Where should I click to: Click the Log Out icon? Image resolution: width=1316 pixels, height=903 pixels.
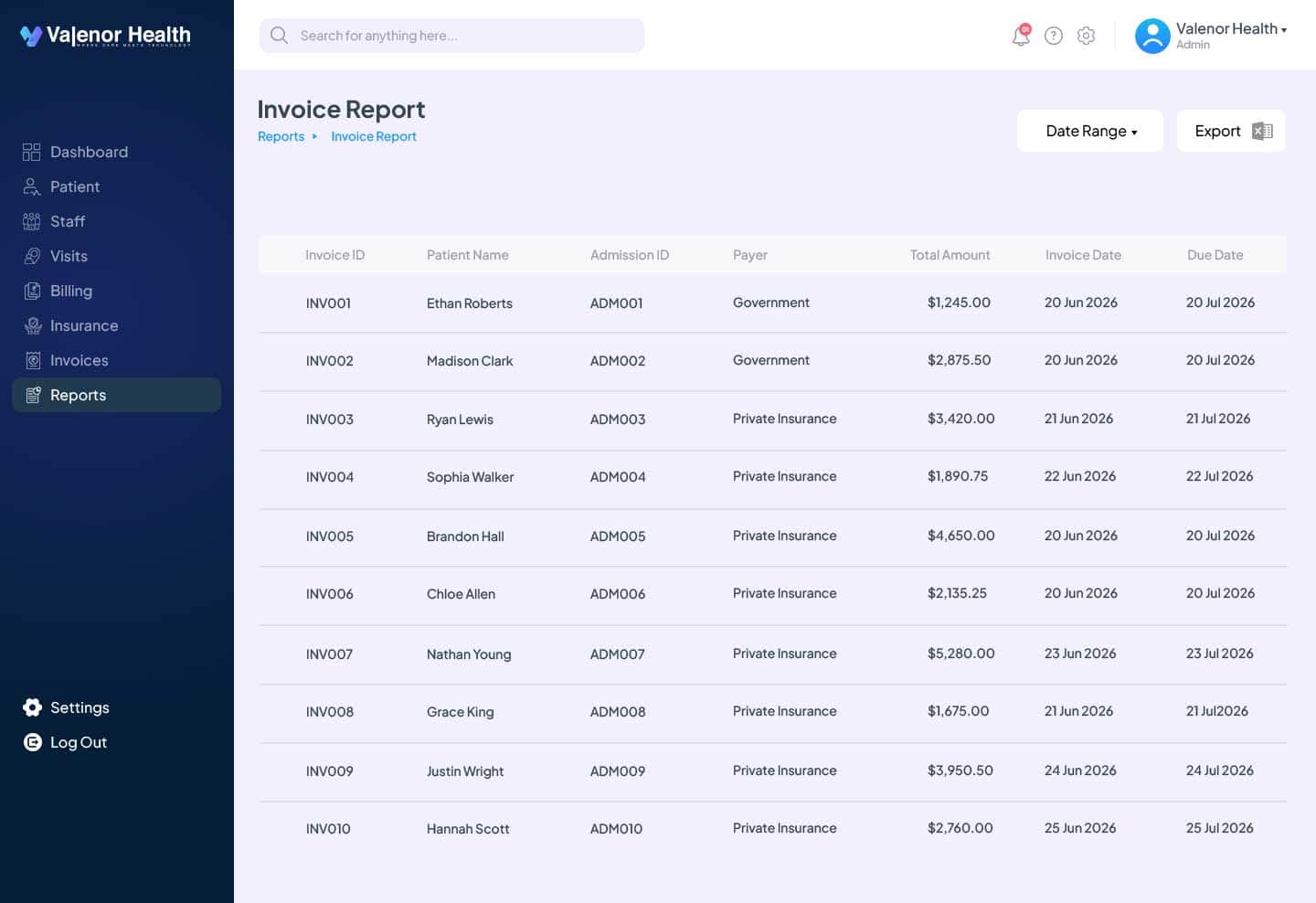32,742
